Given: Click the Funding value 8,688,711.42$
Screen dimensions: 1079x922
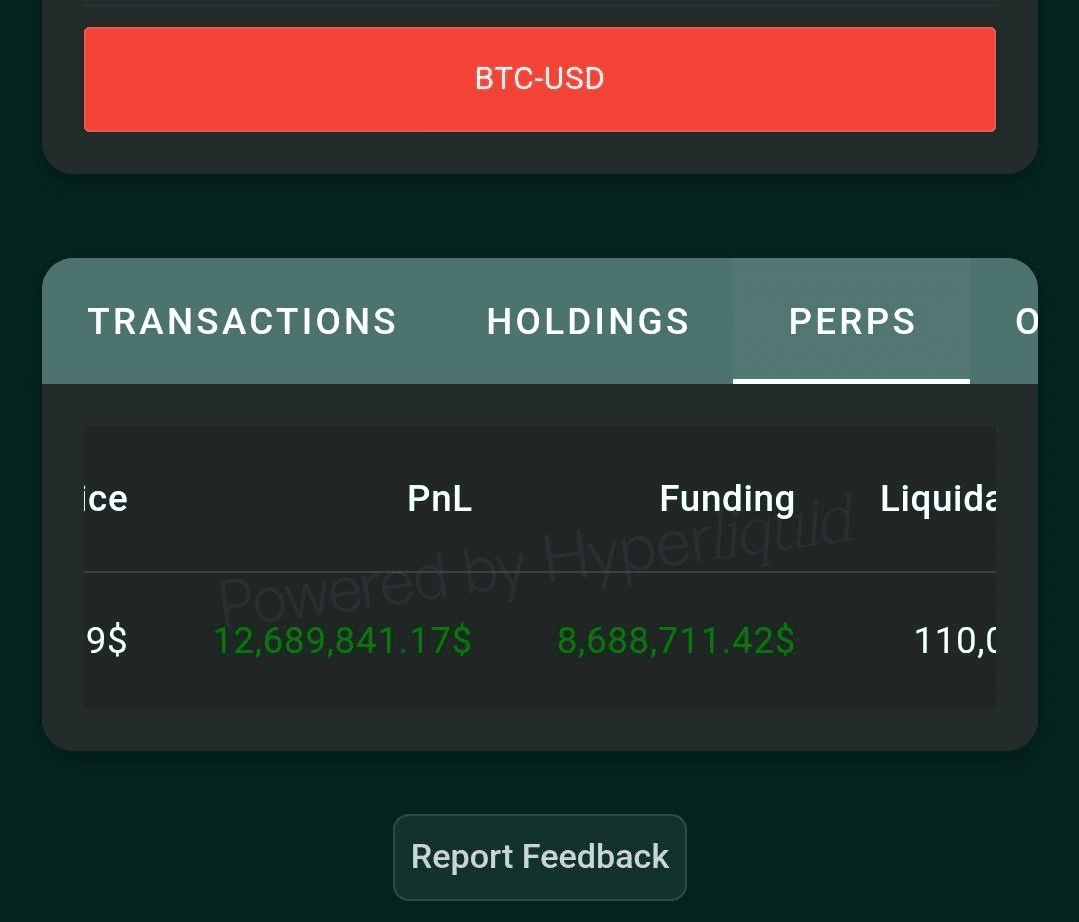Looking at the screenshot, I should (676, 641).
